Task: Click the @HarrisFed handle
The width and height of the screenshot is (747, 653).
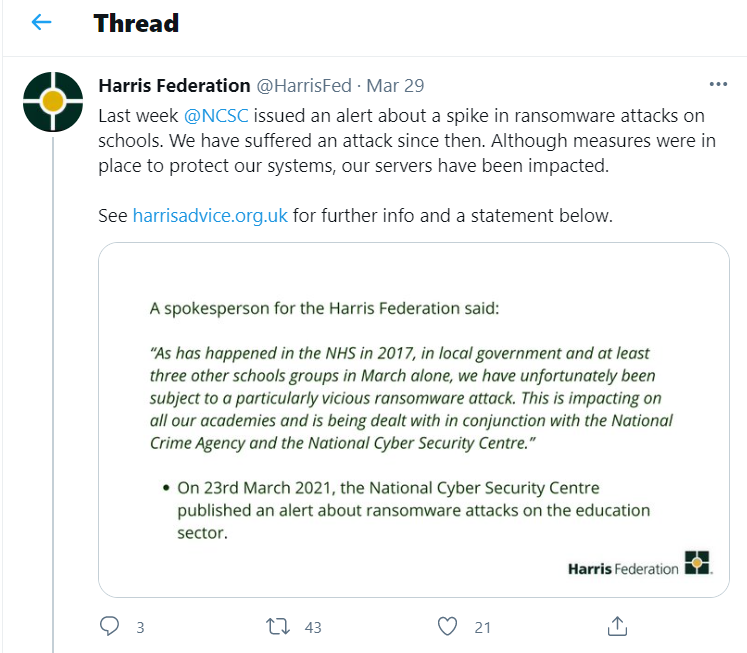Action: pos(306,86)
